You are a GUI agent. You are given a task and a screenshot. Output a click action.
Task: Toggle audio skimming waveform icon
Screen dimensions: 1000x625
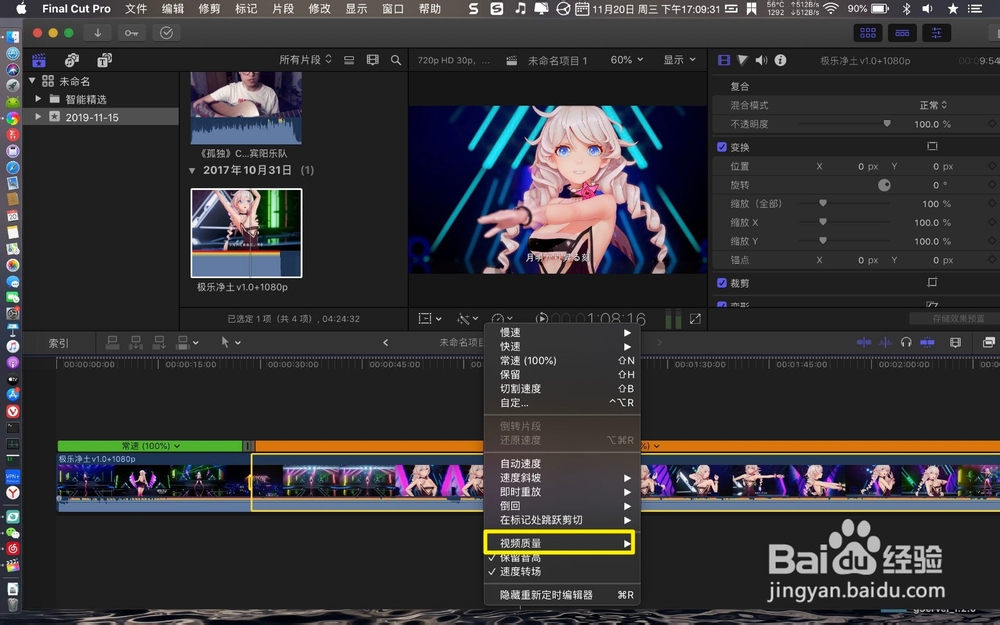(x=885, y=342)
